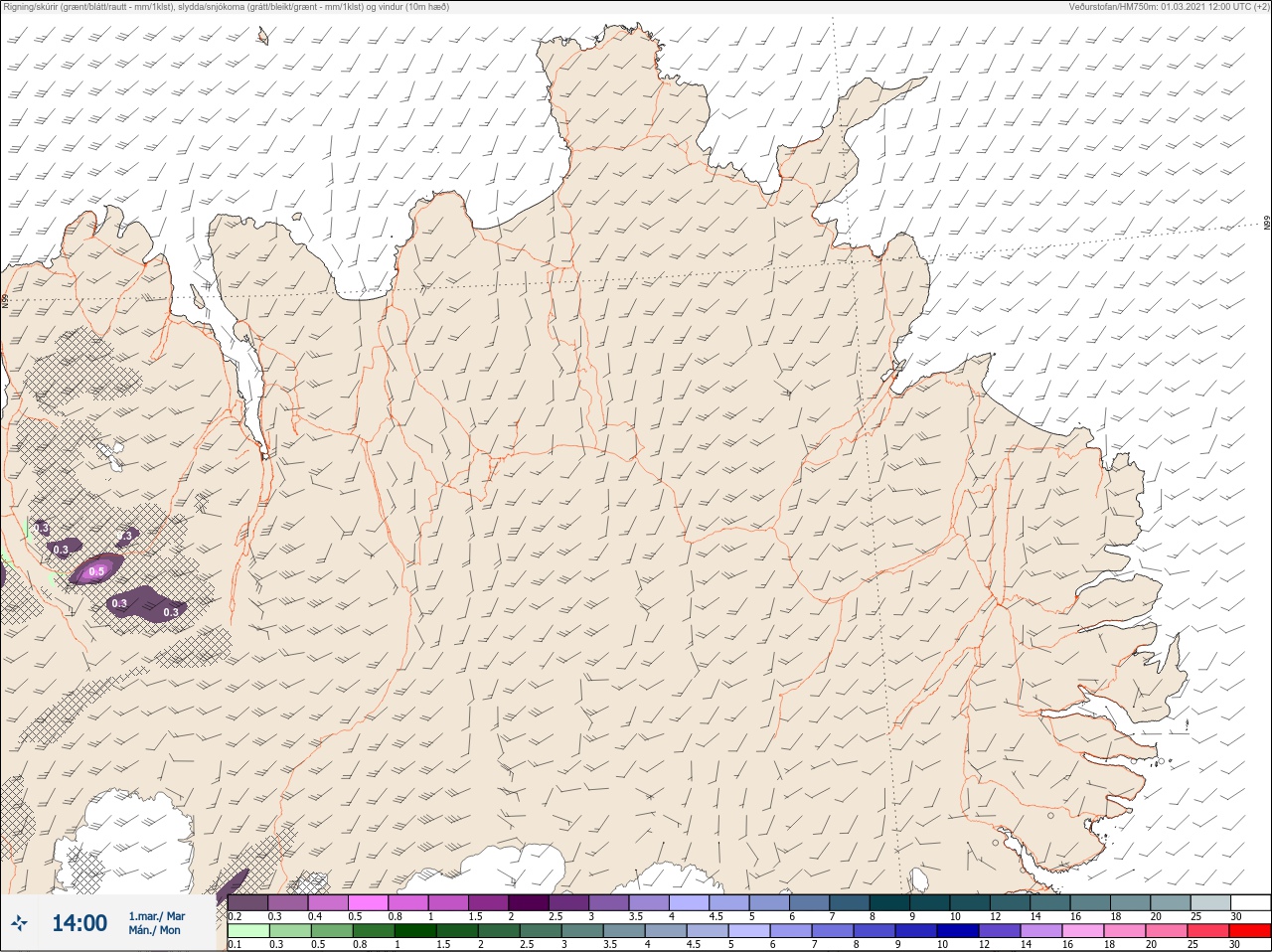Click the Veðurstofan compass logo icon
1272x952 pixels.
(x=20, y=923)
